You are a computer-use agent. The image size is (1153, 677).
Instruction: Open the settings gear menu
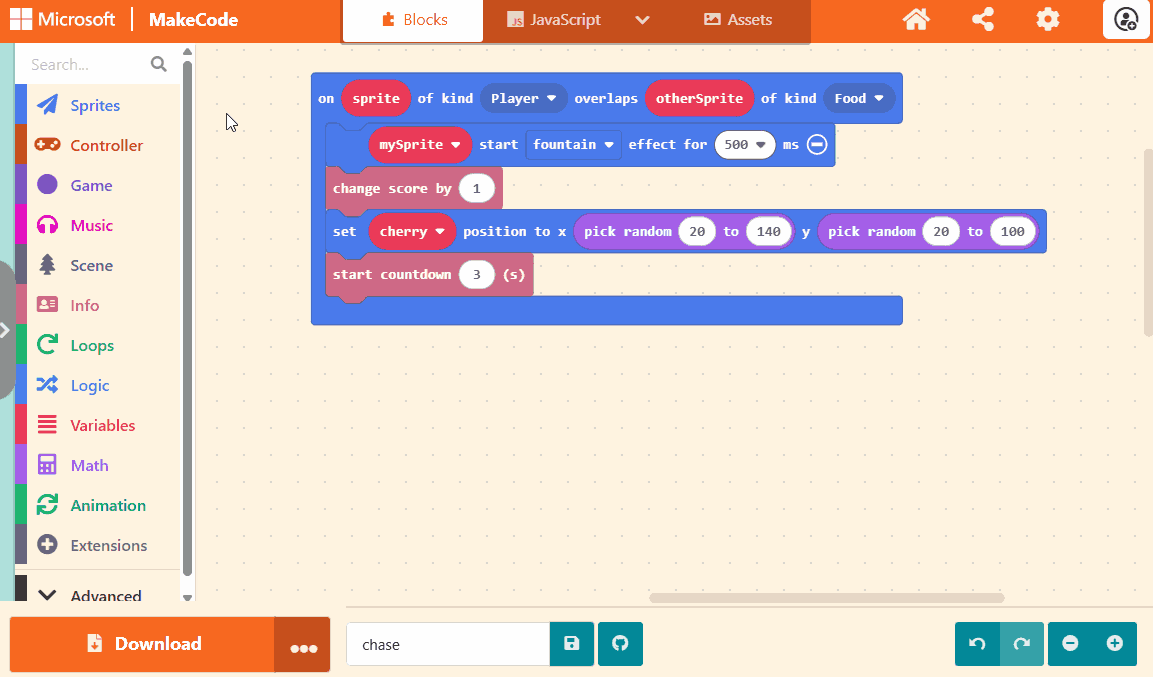pyautogui.click(x=1048, y=19)
